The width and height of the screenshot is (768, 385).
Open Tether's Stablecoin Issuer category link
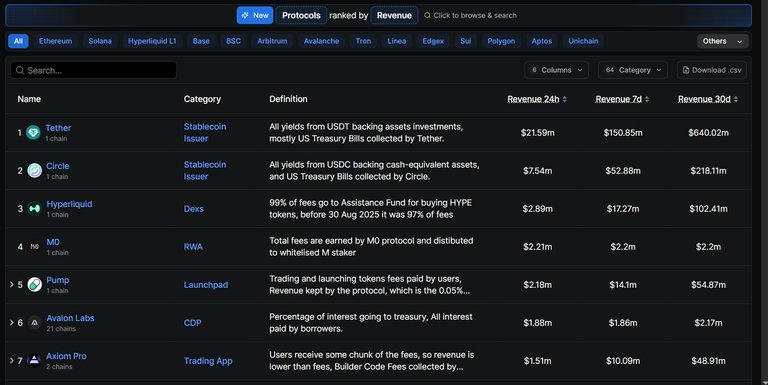205,132
